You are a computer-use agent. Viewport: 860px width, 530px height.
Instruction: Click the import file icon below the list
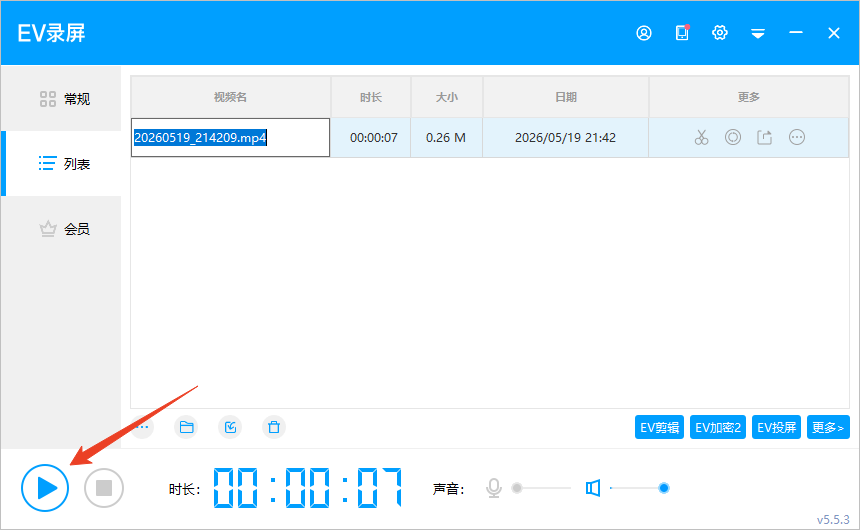pos(230,427)
